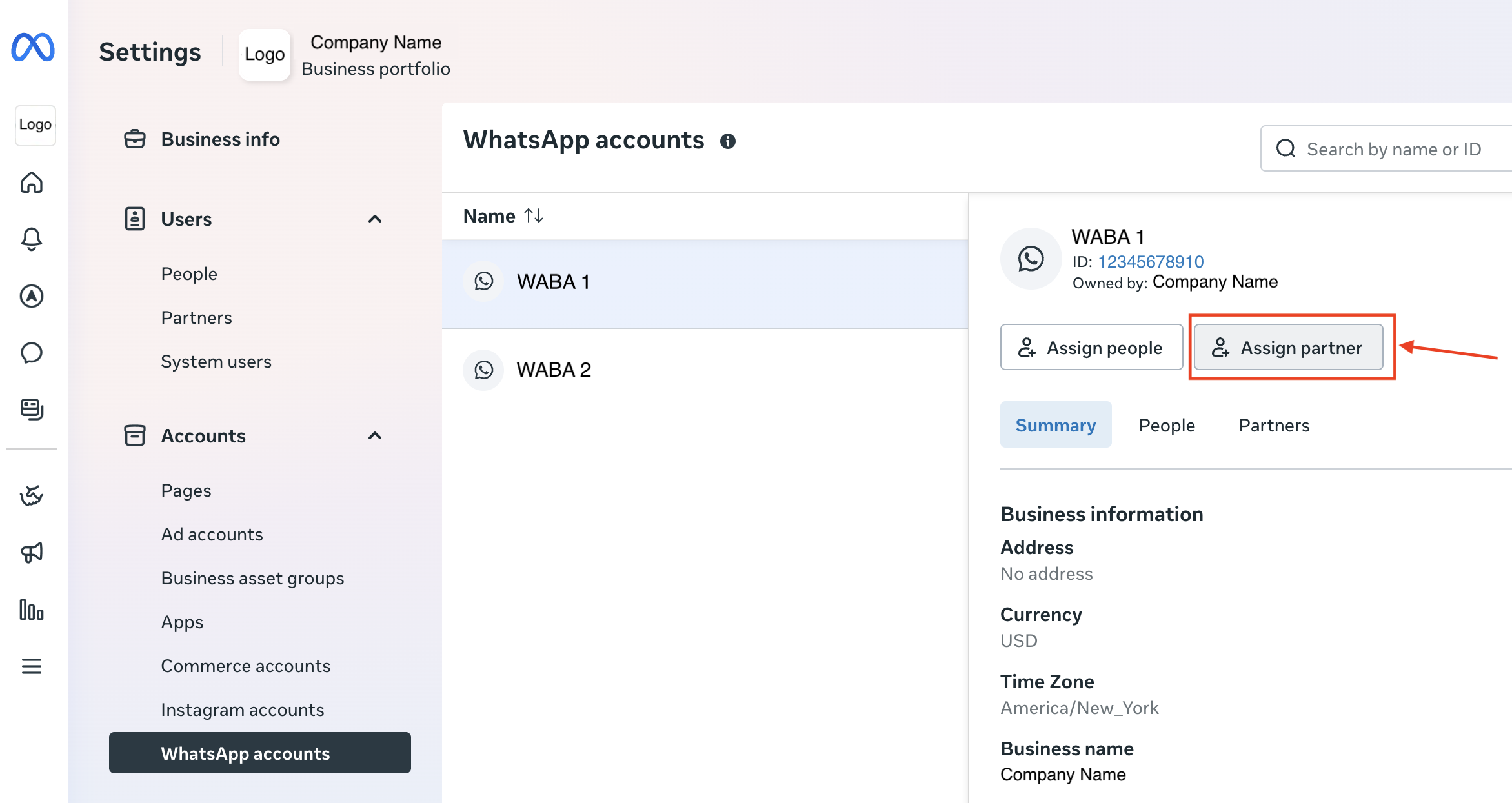Sort the list by Name arrows
This screenshot has width=1512, height=803.
pos(534,215)
